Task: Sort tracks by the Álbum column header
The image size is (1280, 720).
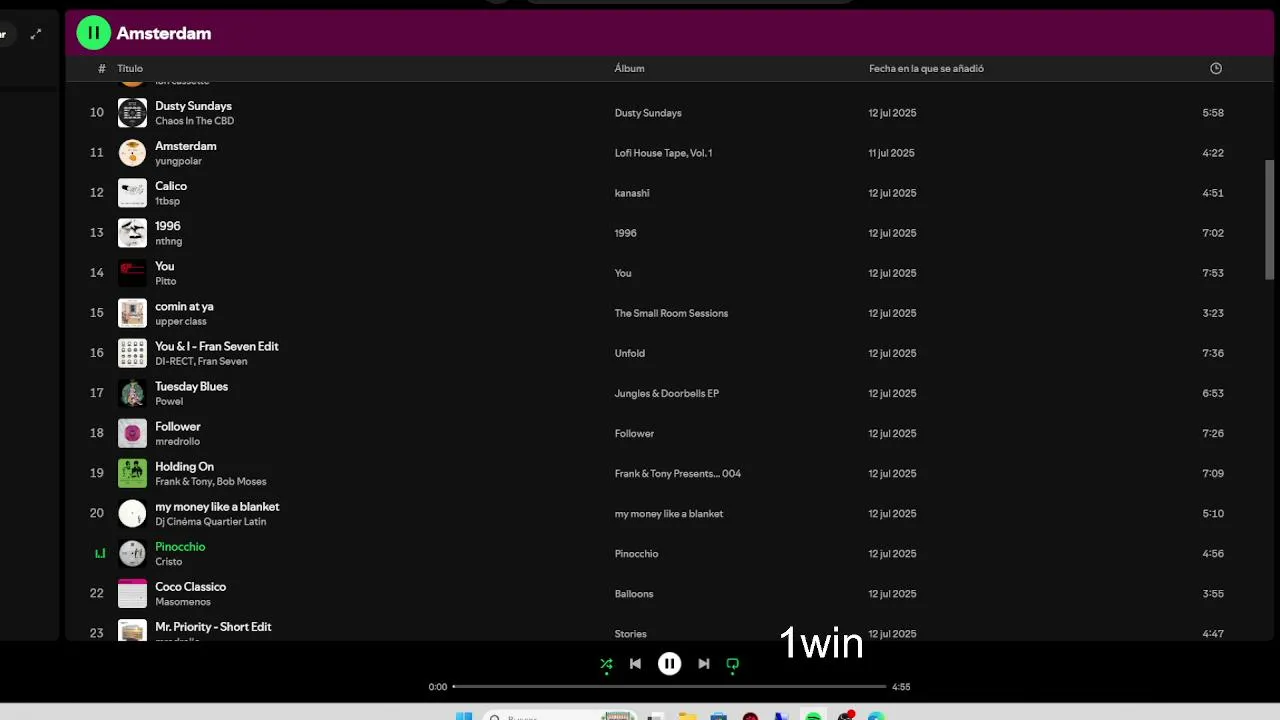Action: tap(629, 68)
